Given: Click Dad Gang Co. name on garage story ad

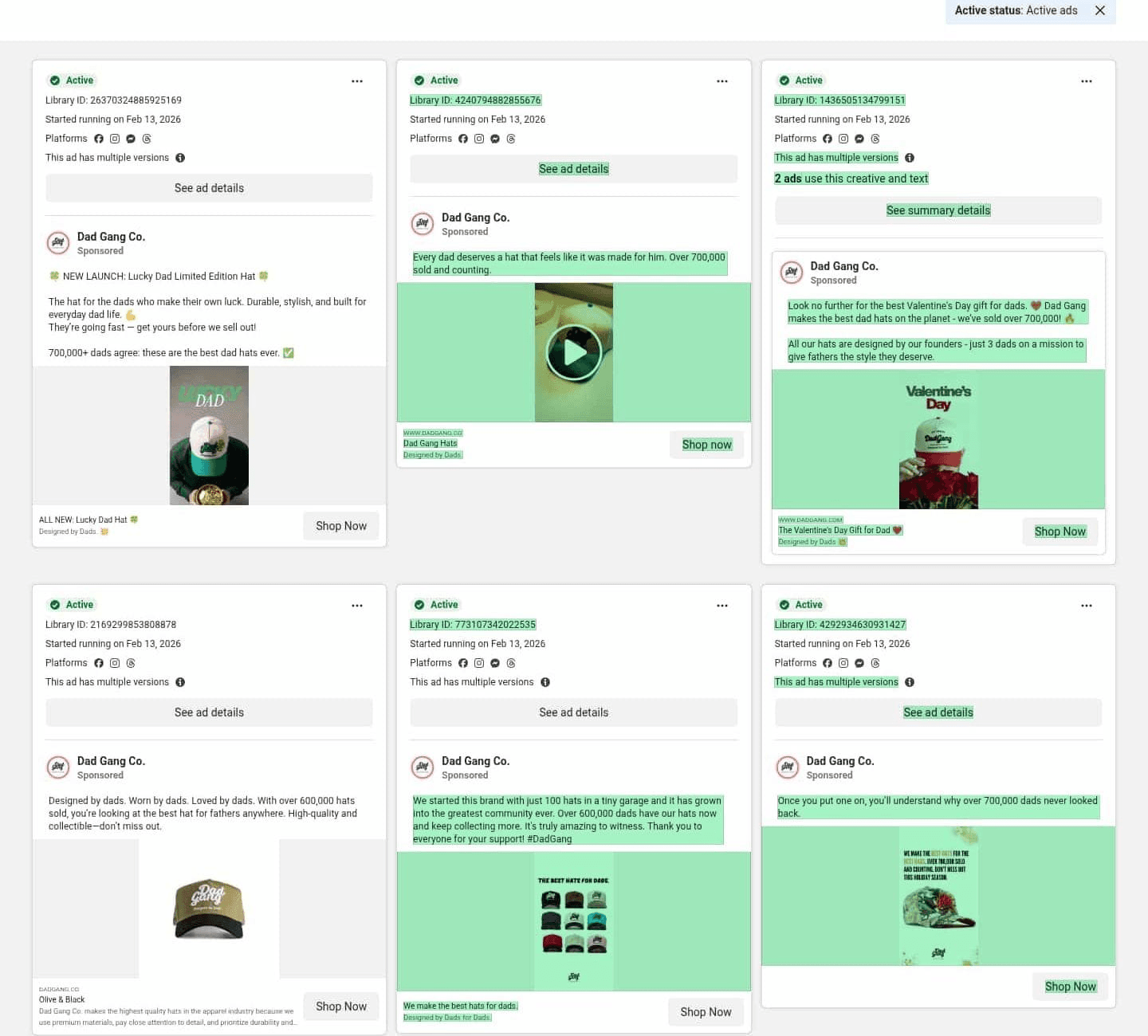Looking at the screenshot, I should pyautogui.click(x=475, y=761).
